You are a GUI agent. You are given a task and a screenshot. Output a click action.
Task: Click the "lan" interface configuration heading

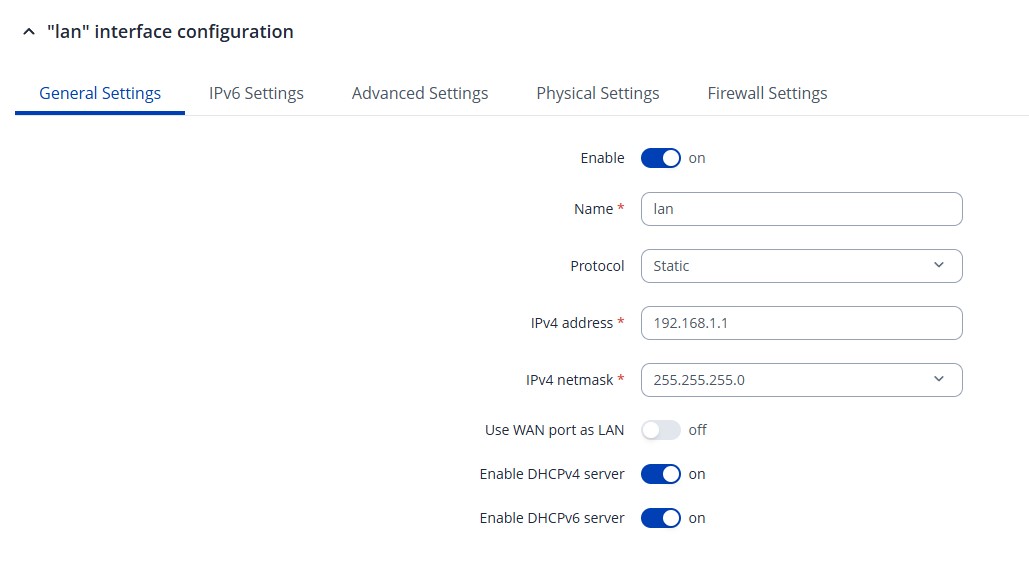(x=170, y=32)
